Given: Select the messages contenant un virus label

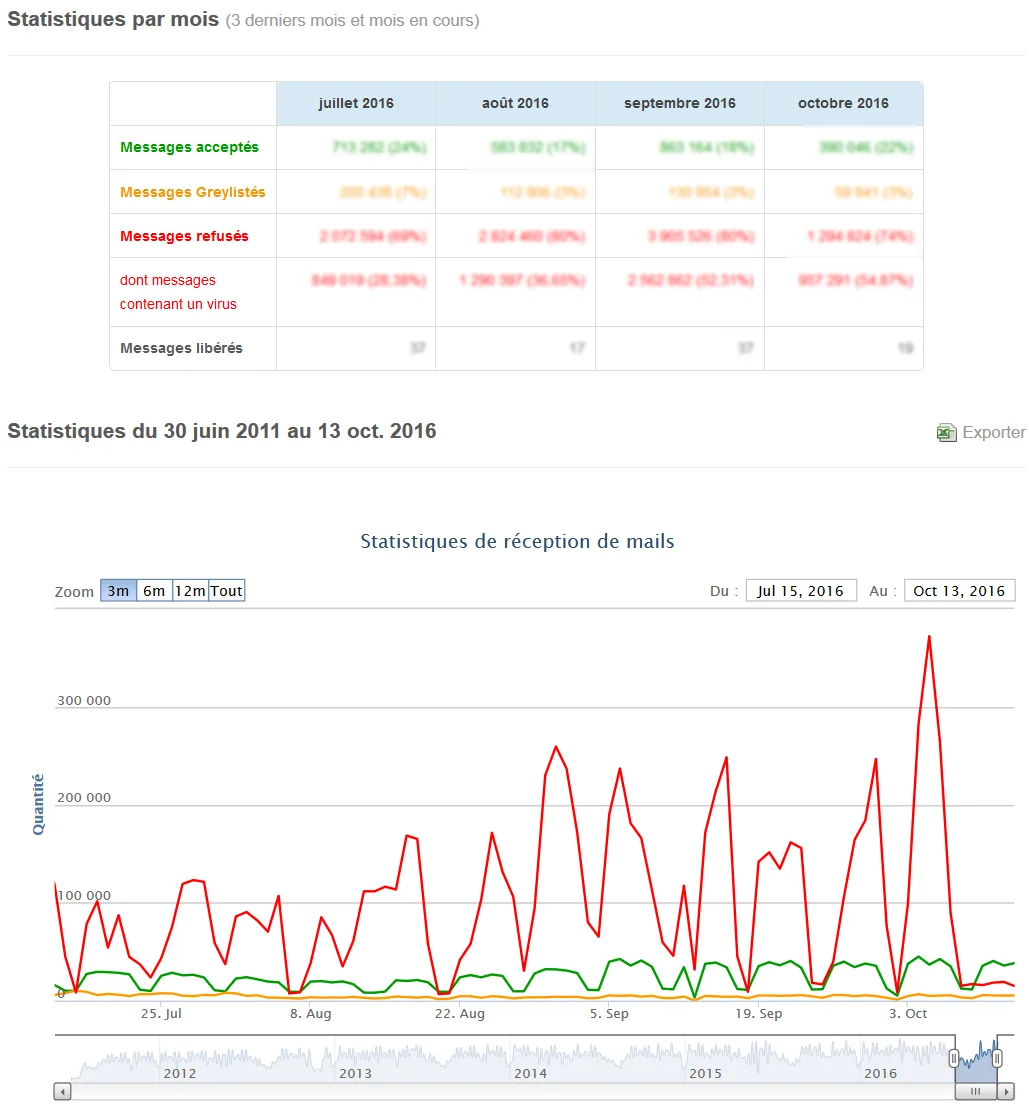Looking at the screenshot, I should pos(178,292).
